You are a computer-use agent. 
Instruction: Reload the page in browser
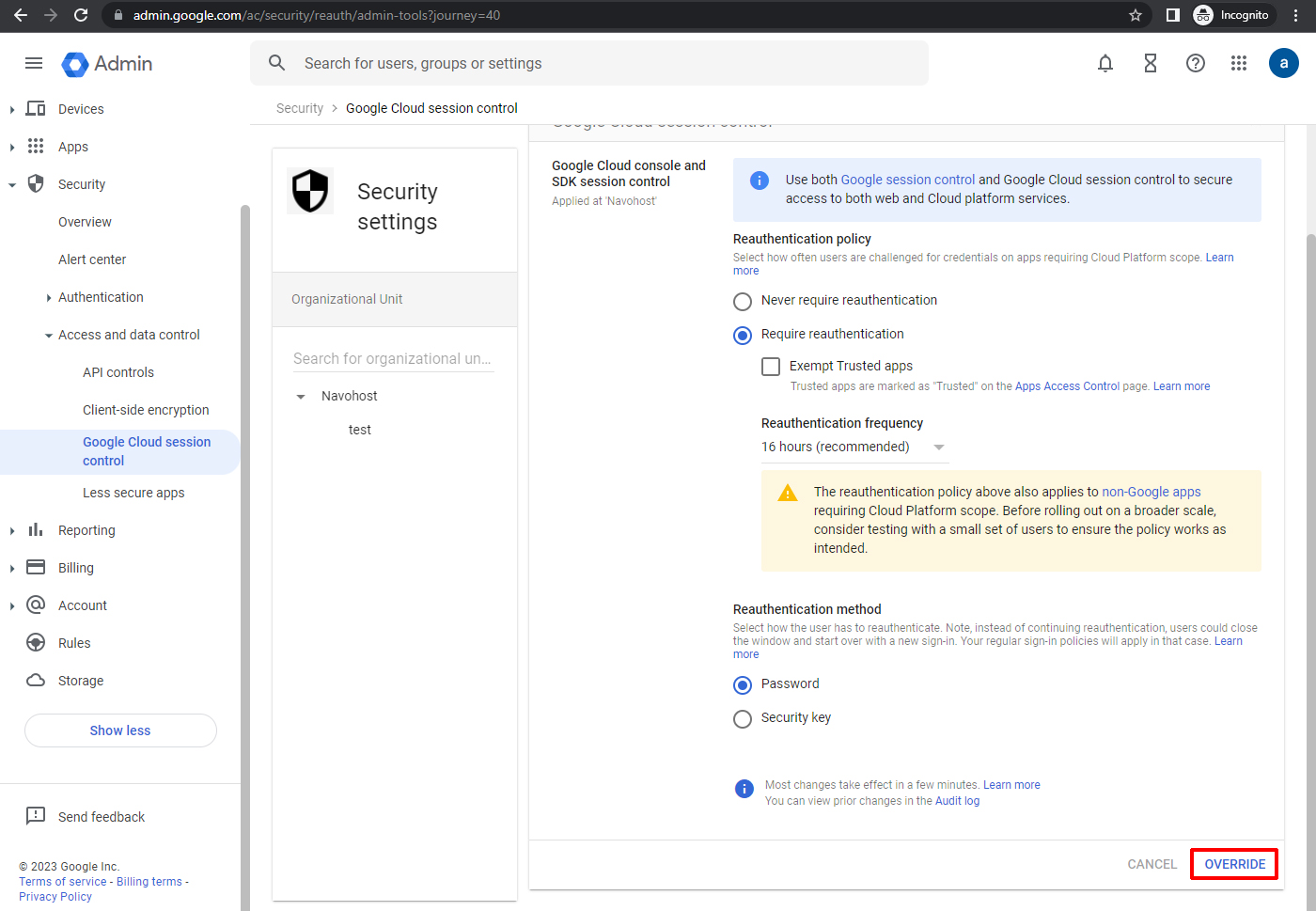click(81, 15)
